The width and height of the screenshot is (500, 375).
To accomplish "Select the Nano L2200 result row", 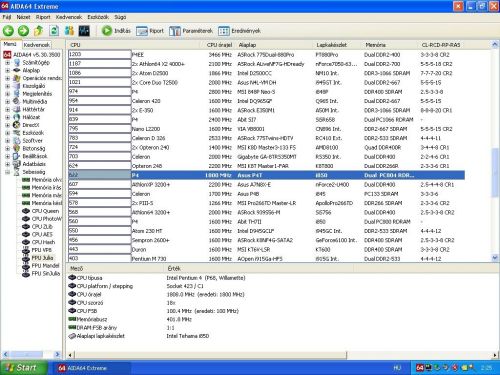I will pos(266,129).
